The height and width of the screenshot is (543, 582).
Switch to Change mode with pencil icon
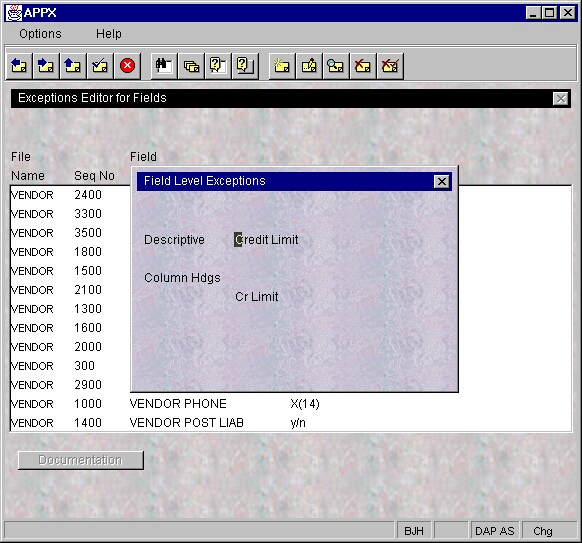point(309,66)
